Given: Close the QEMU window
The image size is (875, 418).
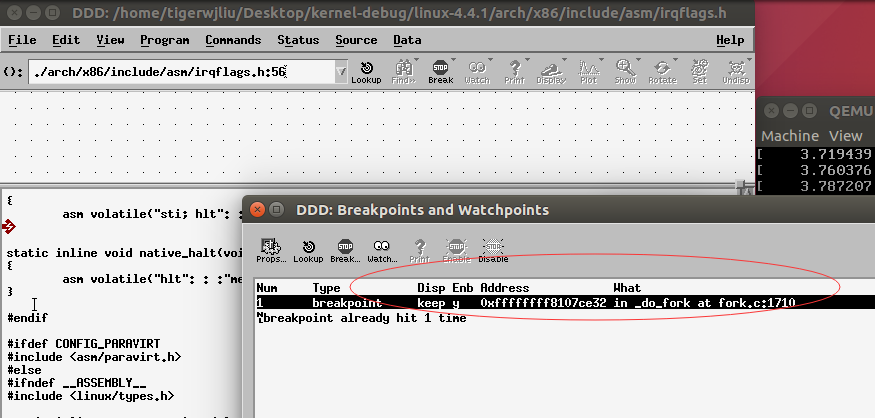Looking at the screenshot, I should click(x=771, y=111).
